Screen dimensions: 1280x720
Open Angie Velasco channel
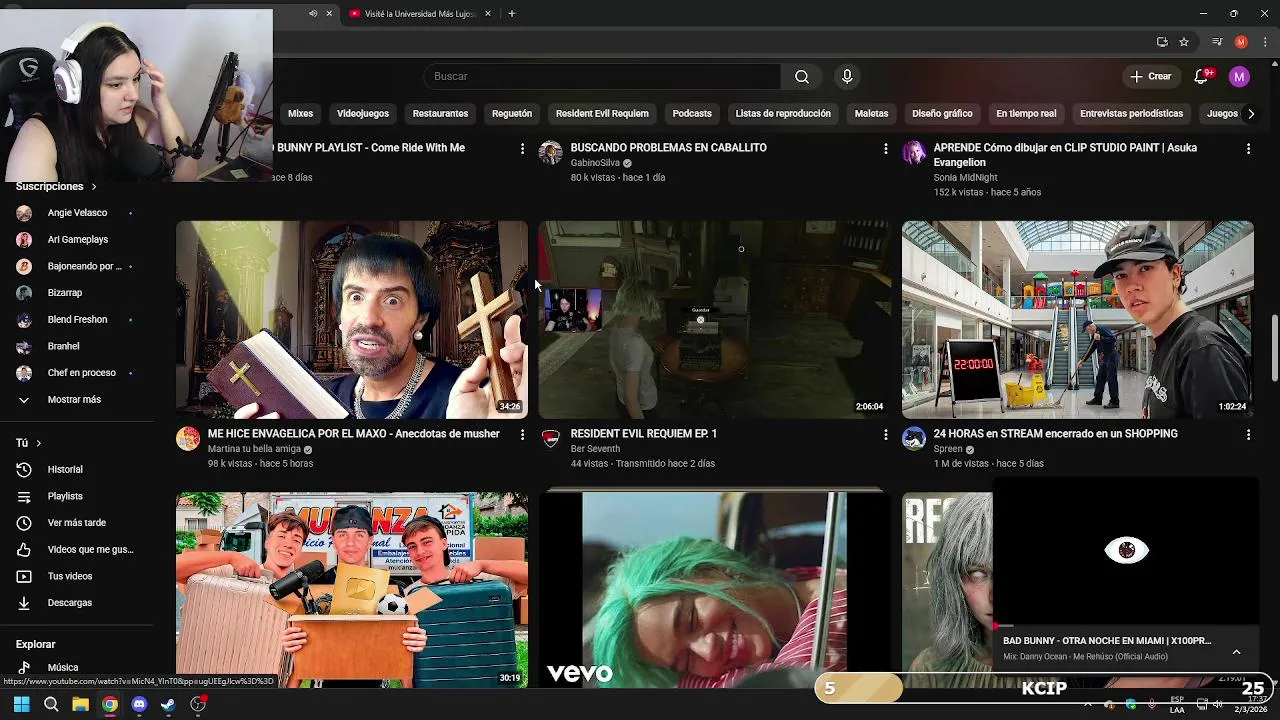75,213
